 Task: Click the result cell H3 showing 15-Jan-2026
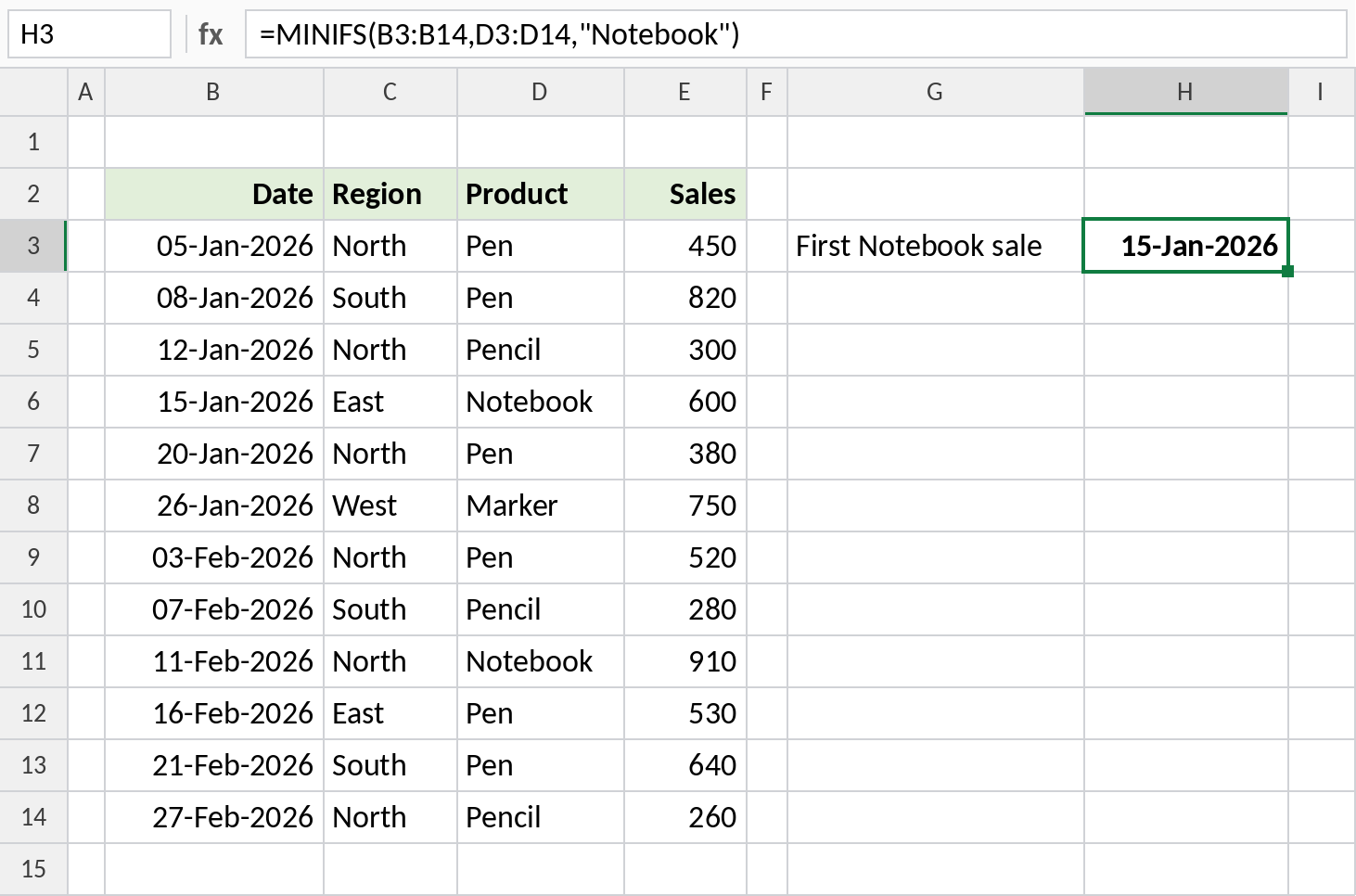click(1186, 246)
